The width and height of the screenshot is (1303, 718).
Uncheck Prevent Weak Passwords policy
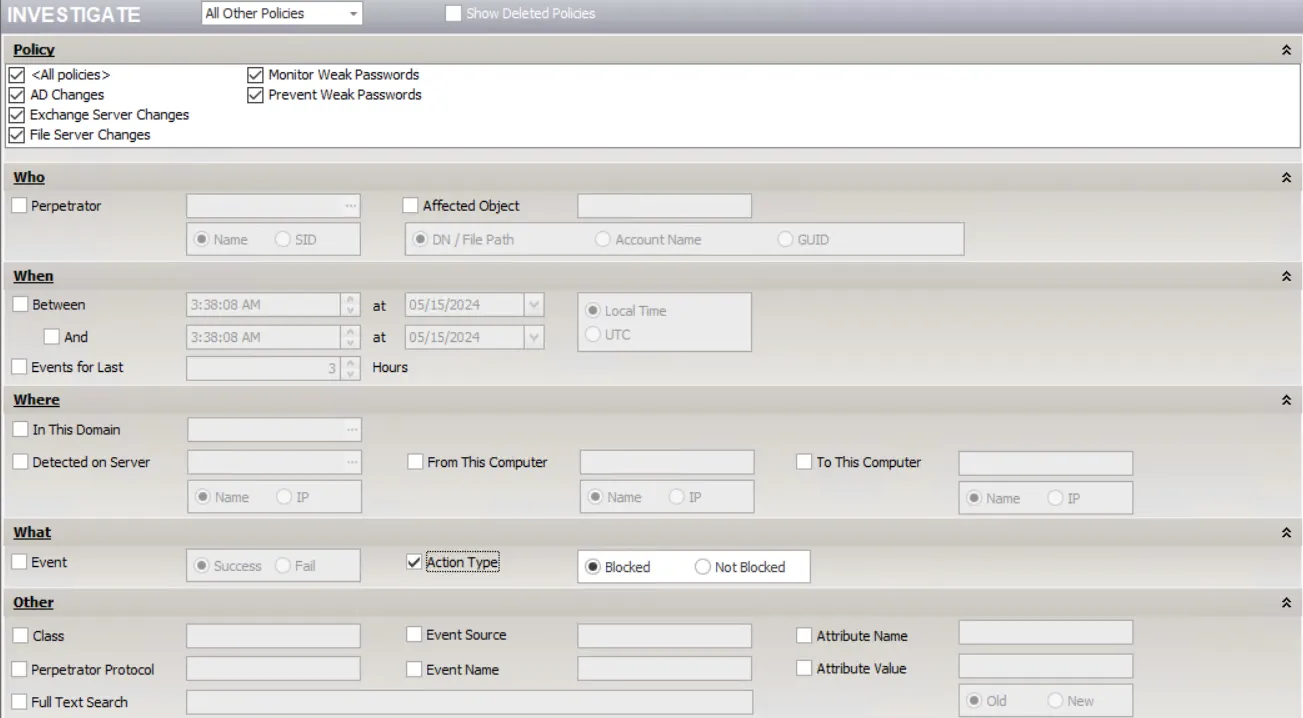click(x=255, y=95)
